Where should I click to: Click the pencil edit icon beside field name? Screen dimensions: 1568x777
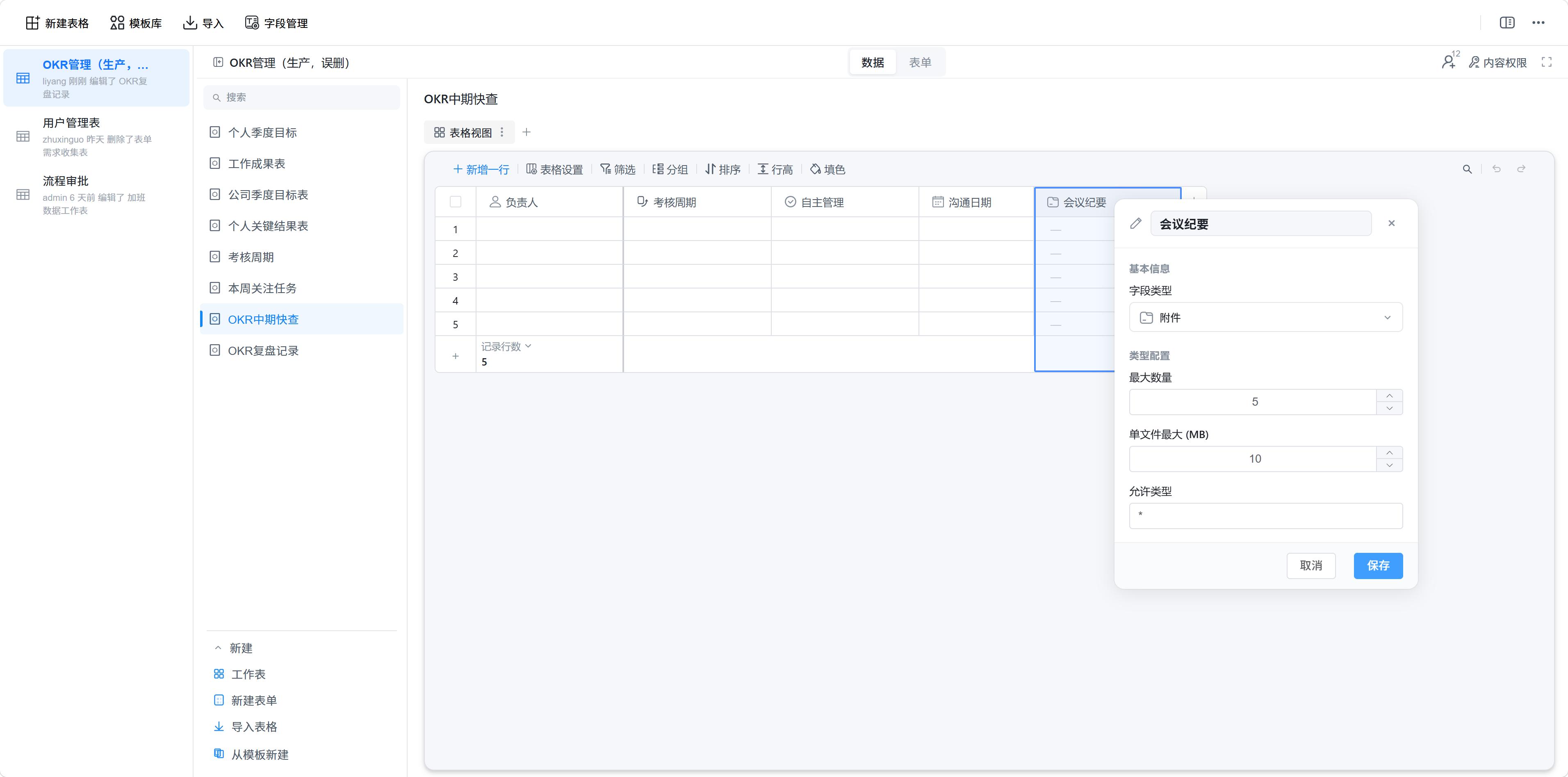(1135, 223)
